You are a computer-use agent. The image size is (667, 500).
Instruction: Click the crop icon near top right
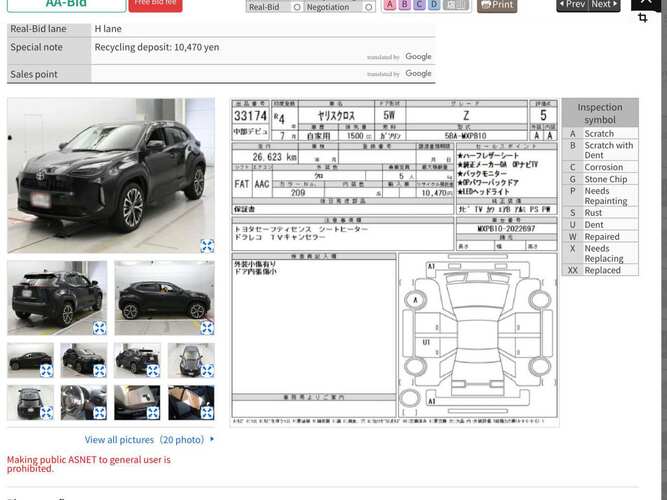[643, 18]
